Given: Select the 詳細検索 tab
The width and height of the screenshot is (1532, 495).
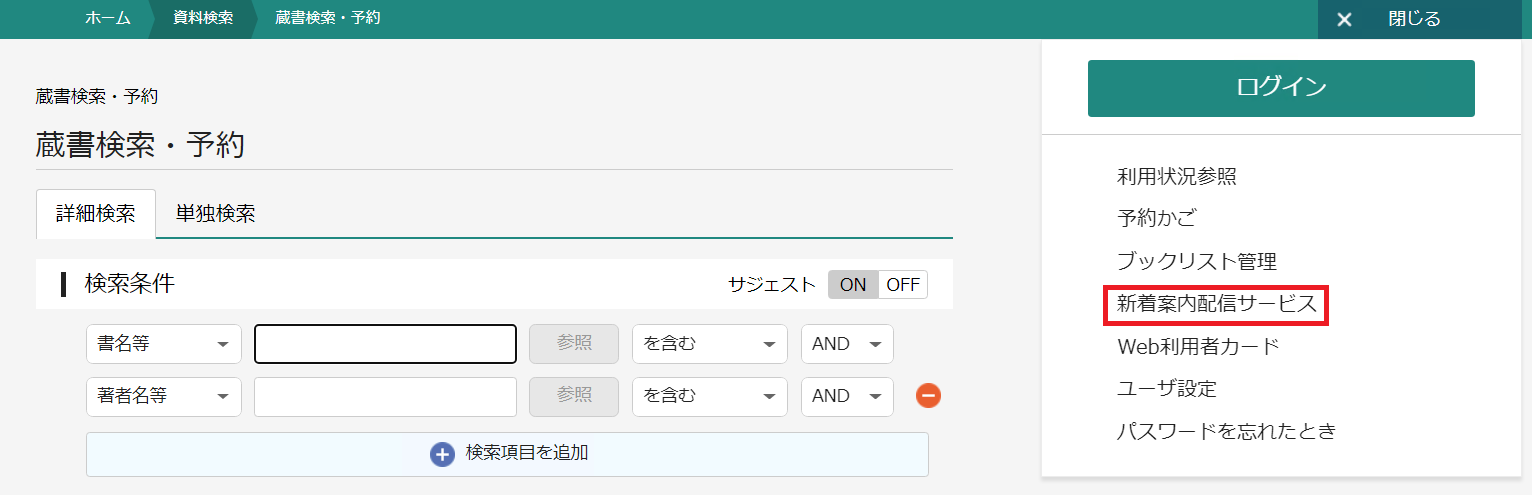Looking at the screenshot, I should 96,213.
